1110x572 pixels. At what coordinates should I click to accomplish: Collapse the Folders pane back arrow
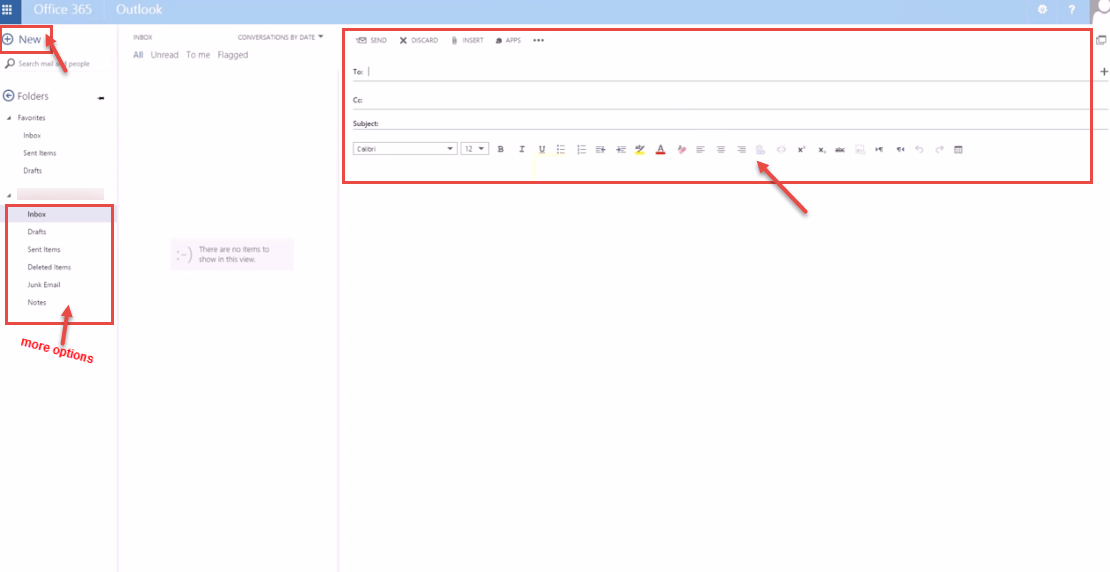(8, 96)
